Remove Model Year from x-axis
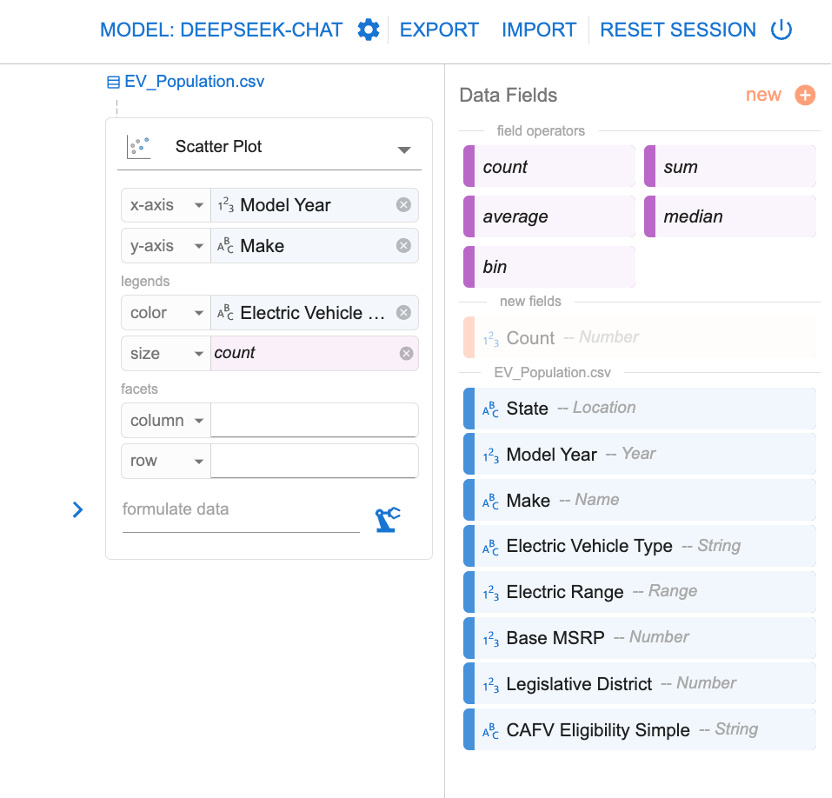 (x=403, y=205)
